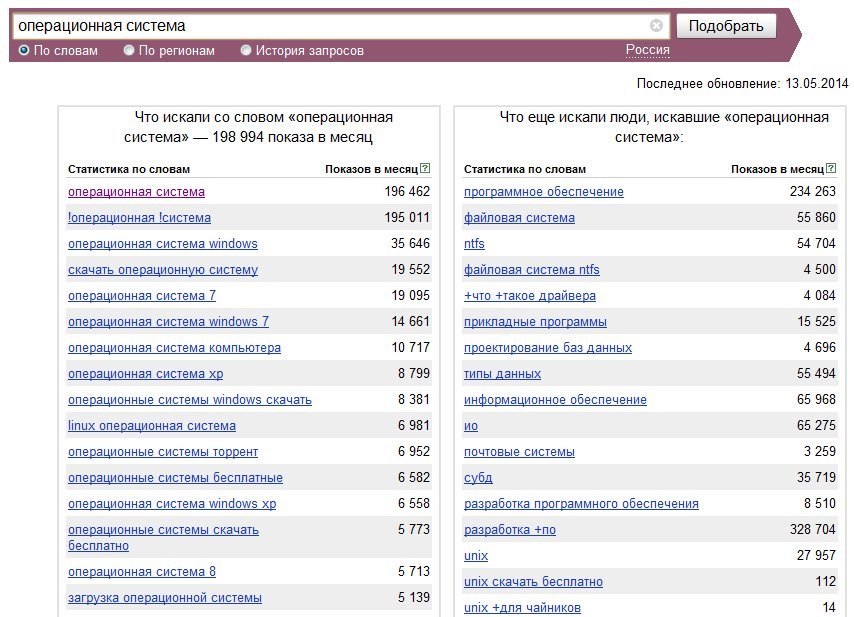Click left column header 'Статистика по словам'
The image size is (854, 617).
coord(129,169)
